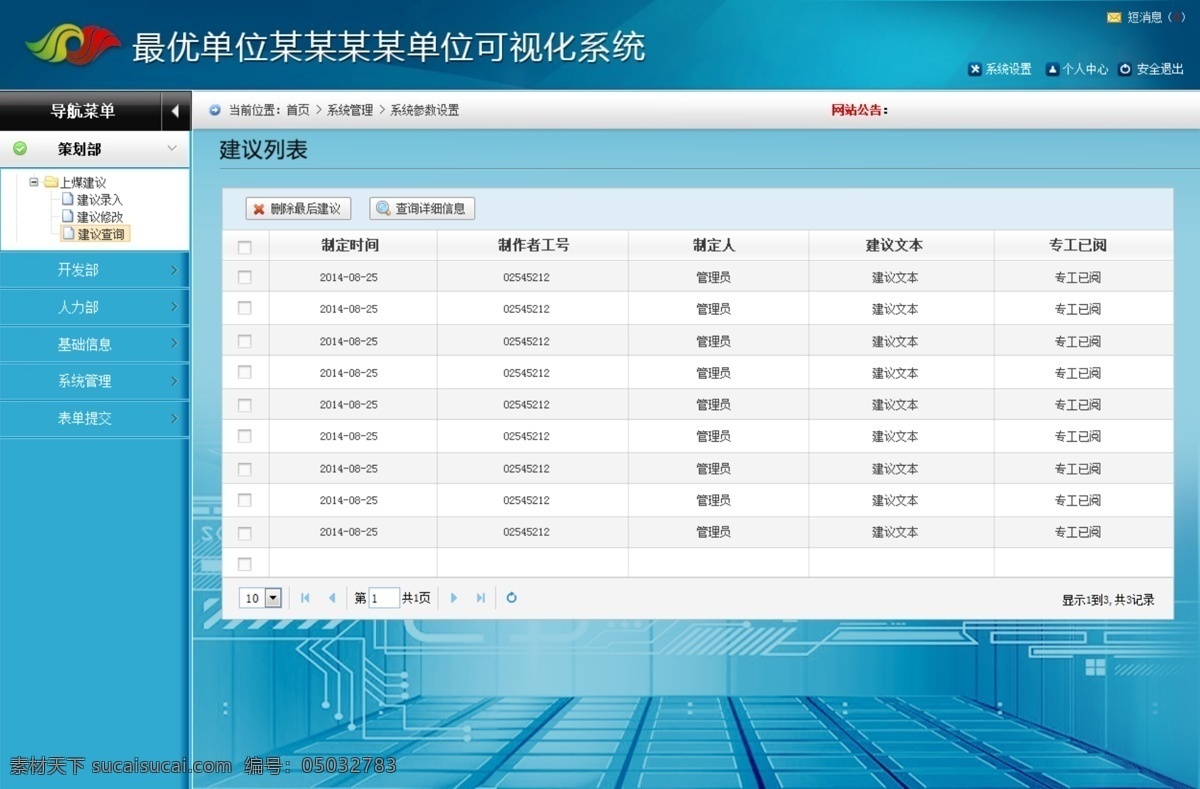The height and width of the screenshot is (789, 1200).
Task: Open the 人力部 menu section
Action: coord(94,307)
